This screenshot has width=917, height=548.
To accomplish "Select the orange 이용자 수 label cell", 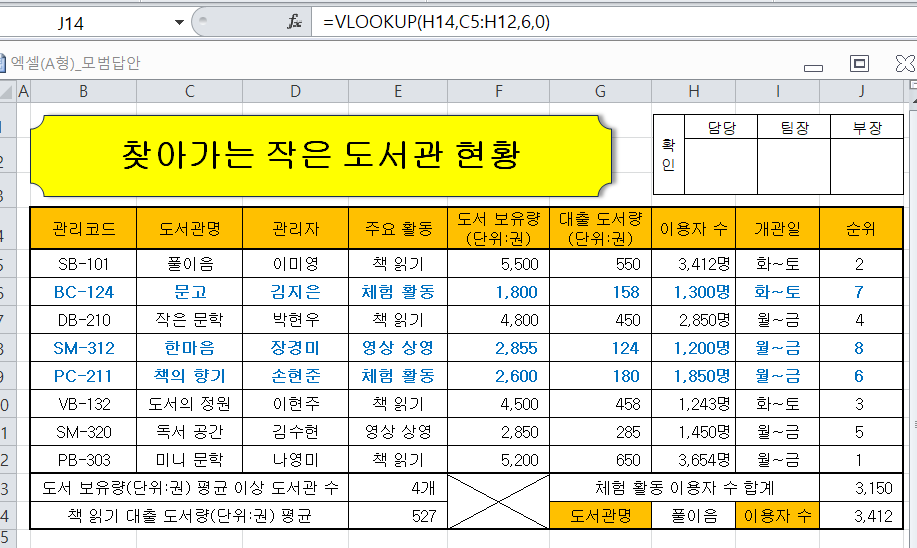I will 776,516.
